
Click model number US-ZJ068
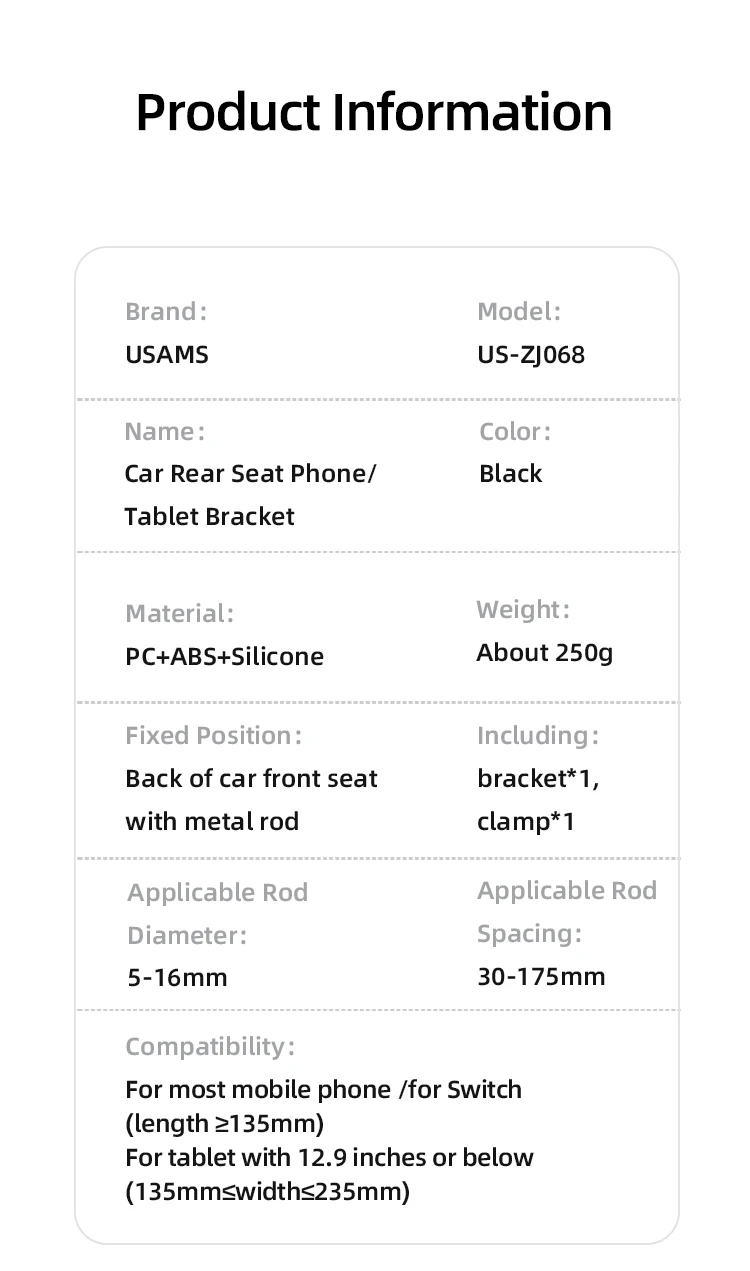click(531, 354)
